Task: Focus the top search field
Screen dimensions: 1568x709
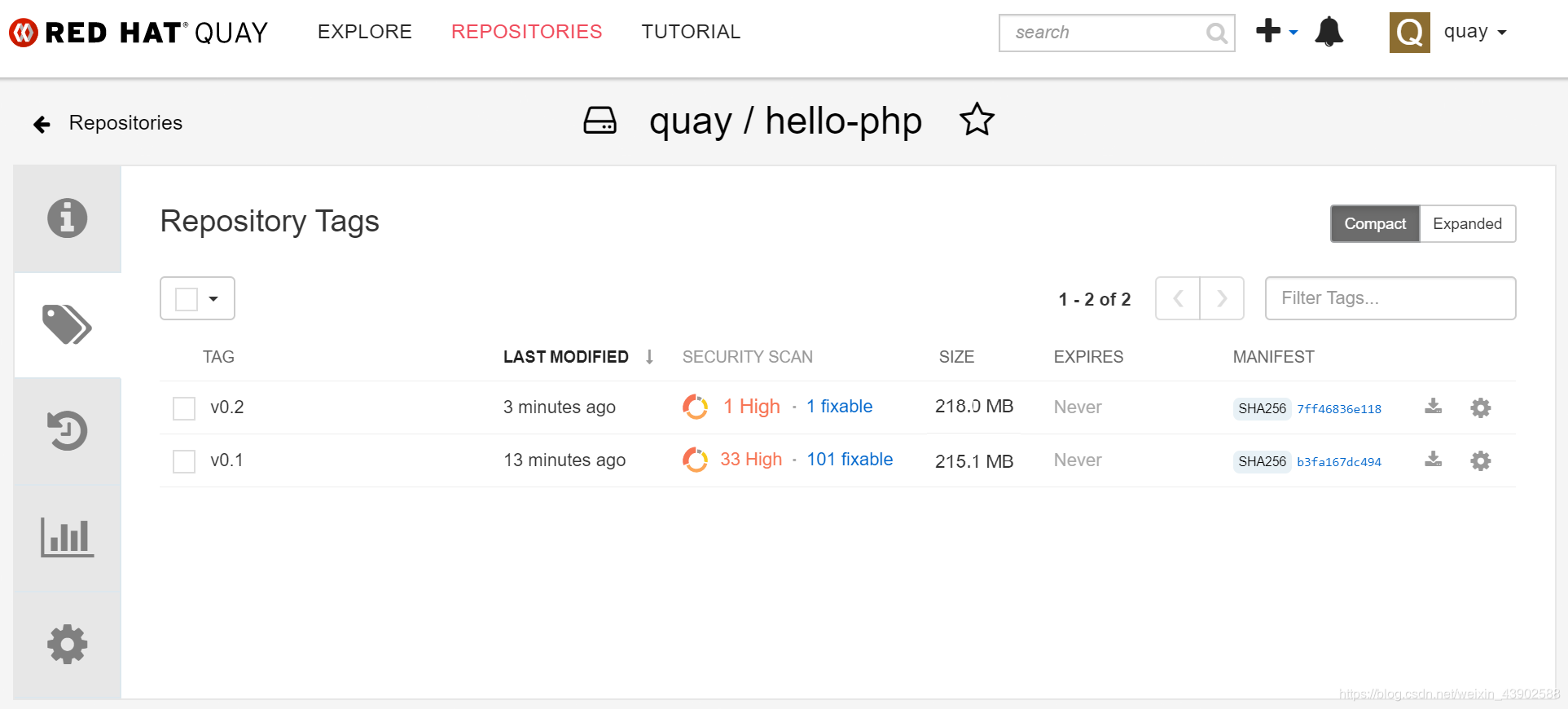Action: pos(1117,33)
